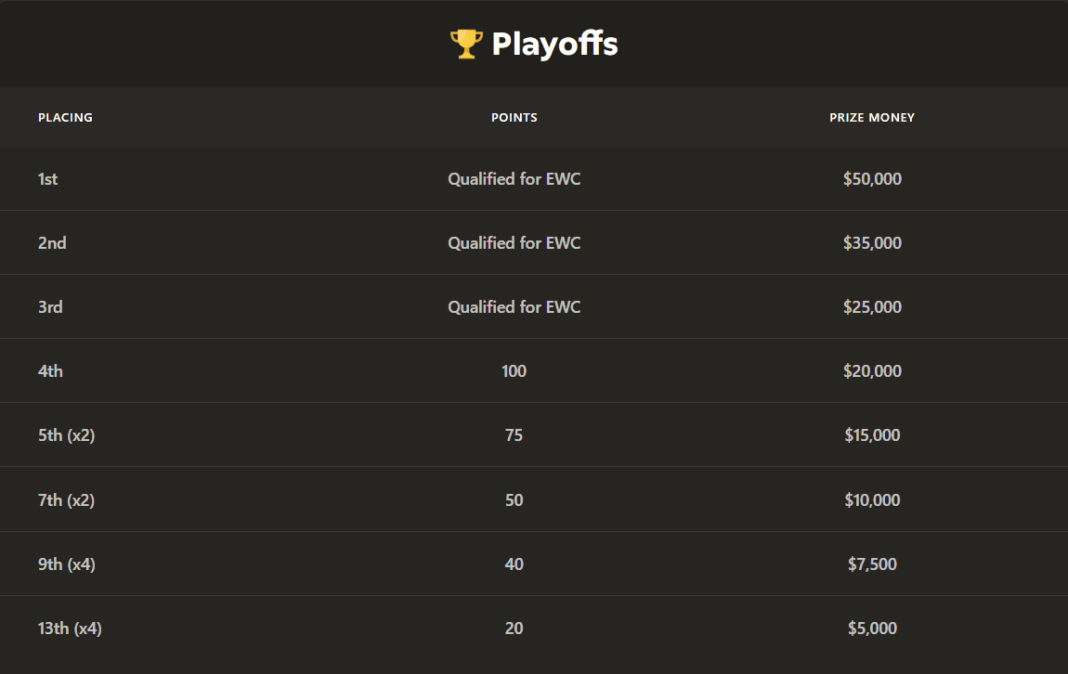Viewport: 1068px width, 674px height.
Task: Select the POINTS column header
Action: [x=514, y=118]
